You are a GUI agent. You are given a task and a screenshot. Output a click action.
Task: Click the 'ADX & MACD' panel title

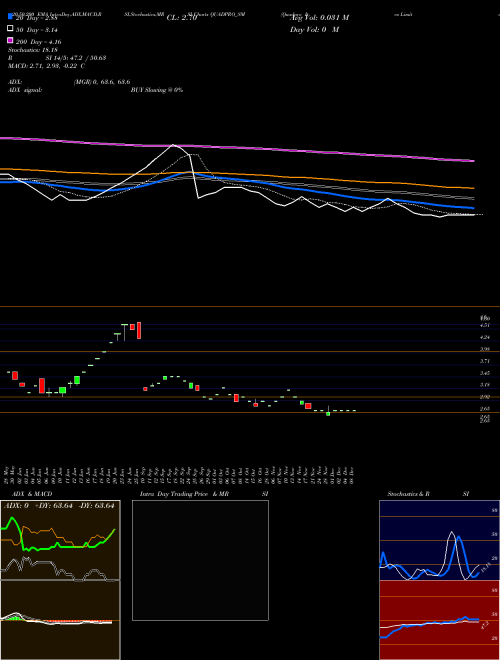click(x=32, y=494)
